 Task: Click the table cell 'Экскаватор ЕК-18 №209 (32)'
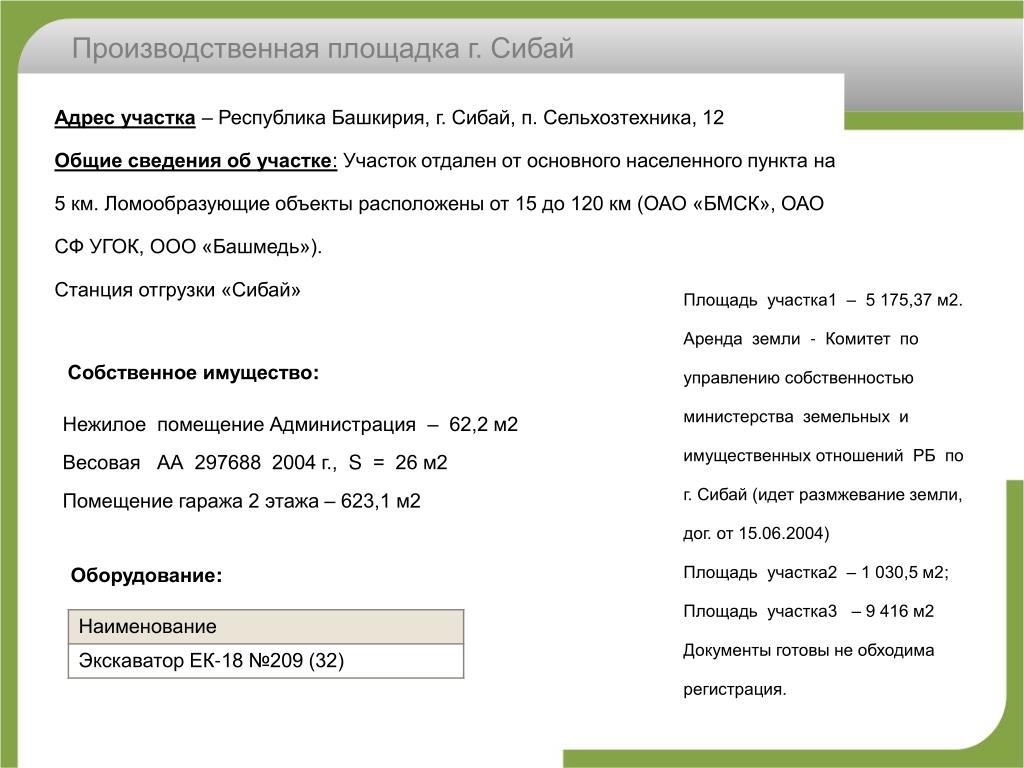coord(266,661)
